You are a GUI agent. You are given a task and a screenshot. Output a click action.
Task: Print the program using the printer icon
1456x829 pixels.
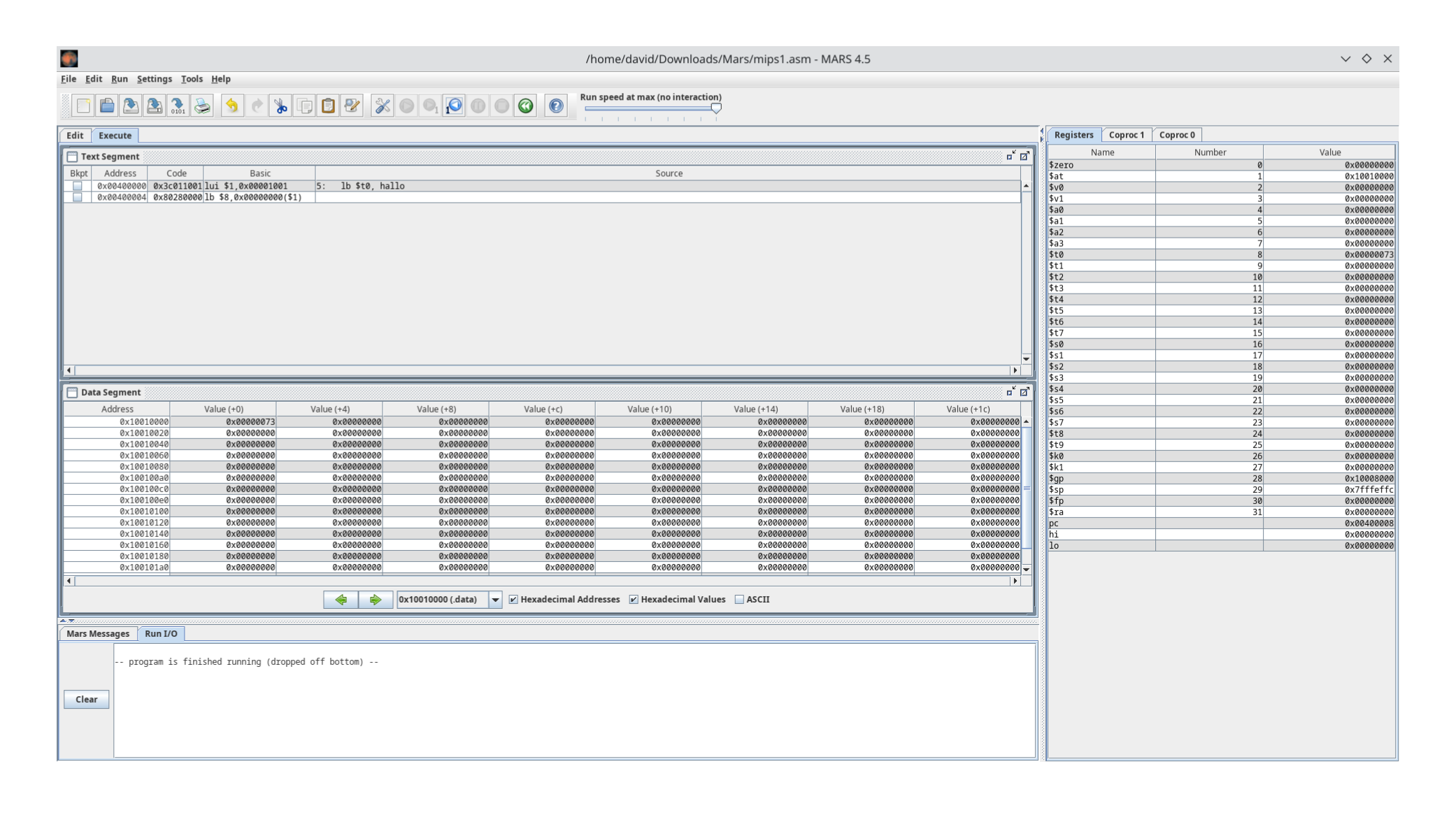[202, 106]
